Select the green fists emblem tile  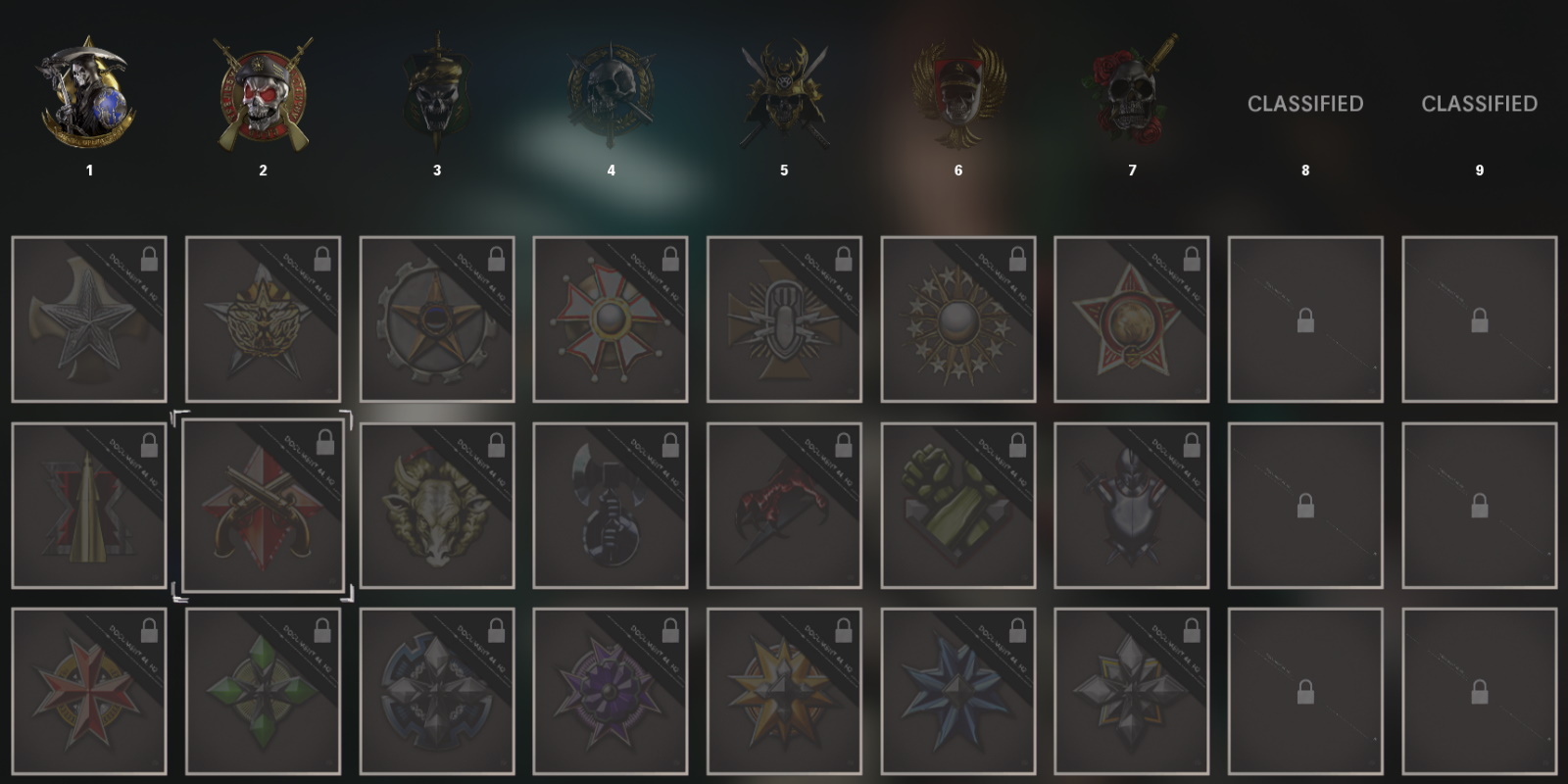(958, 506)
